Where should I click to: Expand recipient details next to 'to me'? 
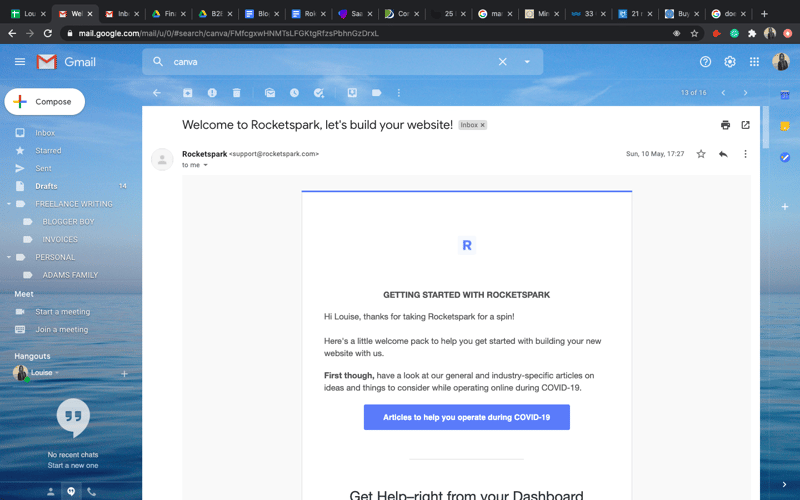(x=206, y=165)
